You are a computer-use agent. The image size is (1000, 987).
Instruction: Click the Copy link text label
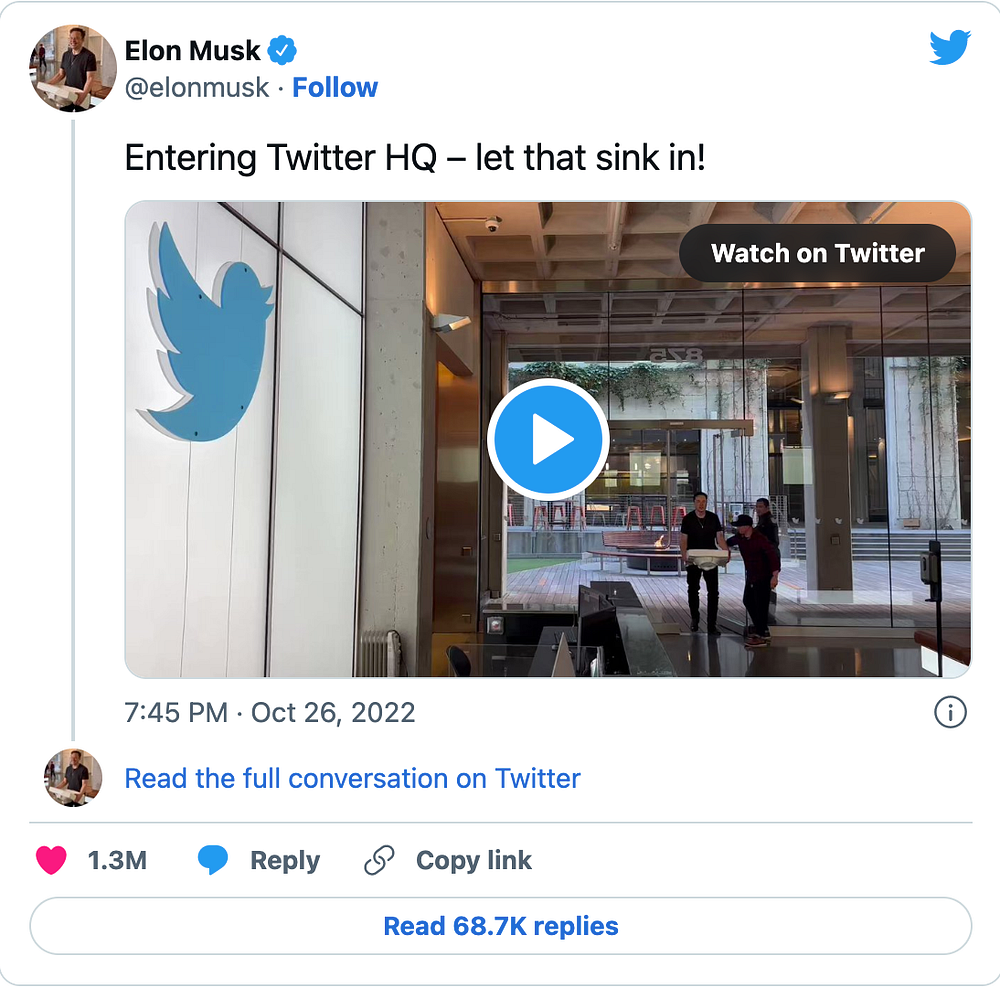point(474,860)
